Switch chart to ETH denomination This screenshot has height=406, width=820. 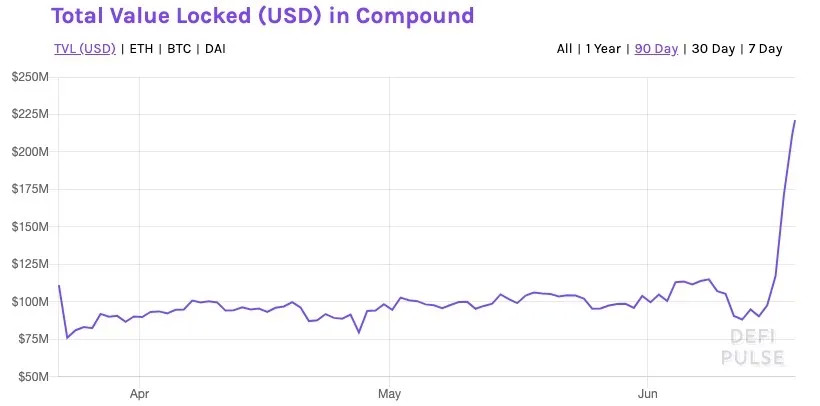(141, 49)
